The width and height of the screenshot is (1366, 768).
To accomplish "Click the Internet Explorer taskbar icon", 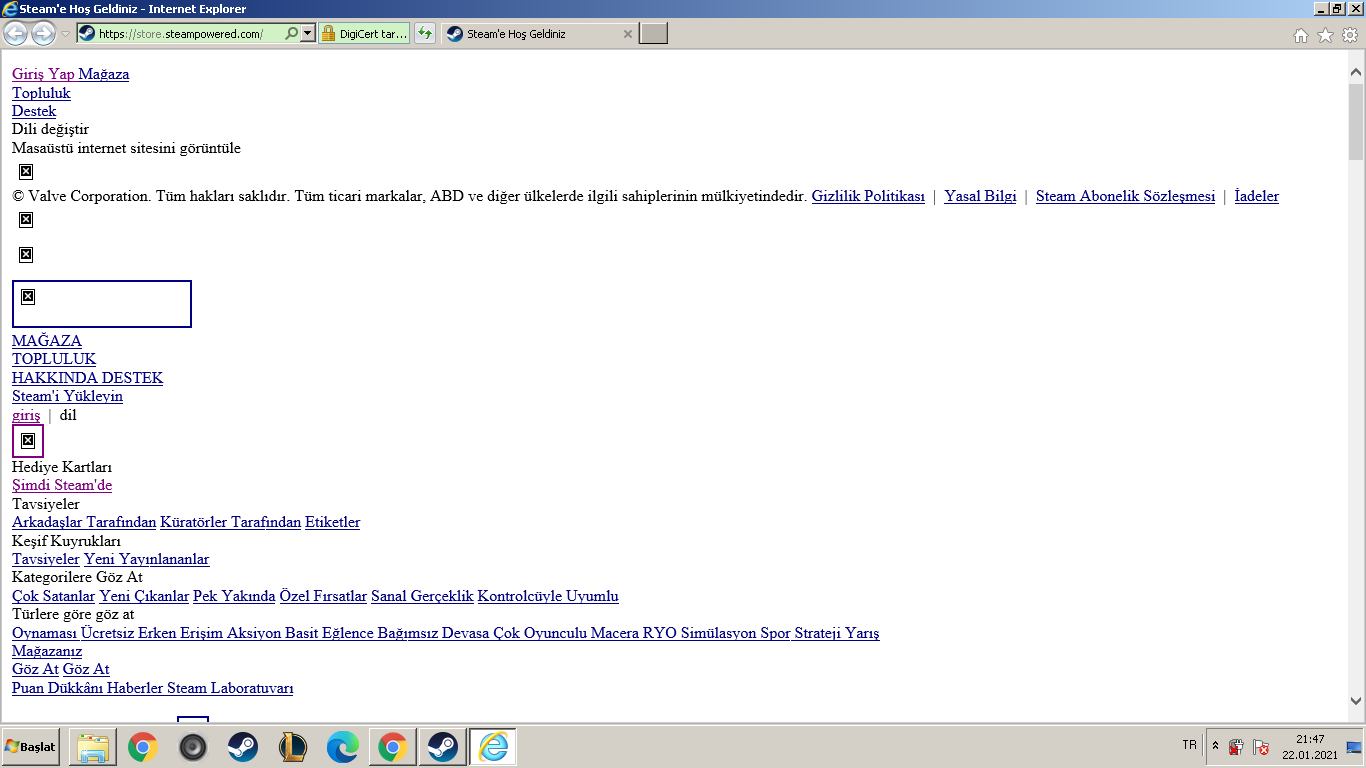I will click(493, 747).
